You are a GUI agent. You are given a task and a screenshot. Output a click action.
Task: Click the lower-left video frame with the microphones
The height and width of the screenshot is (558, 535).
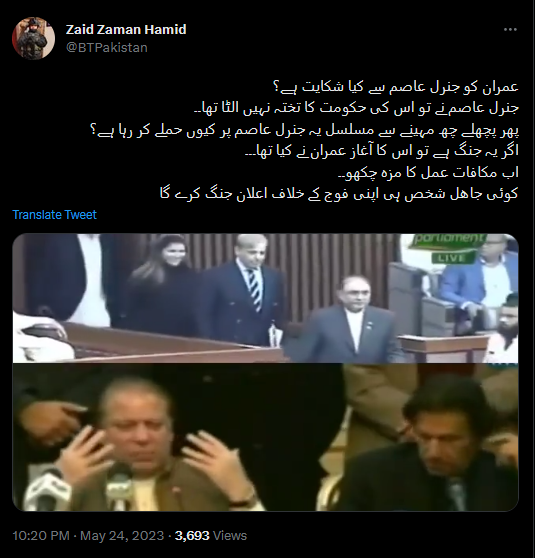pos(177,437)
